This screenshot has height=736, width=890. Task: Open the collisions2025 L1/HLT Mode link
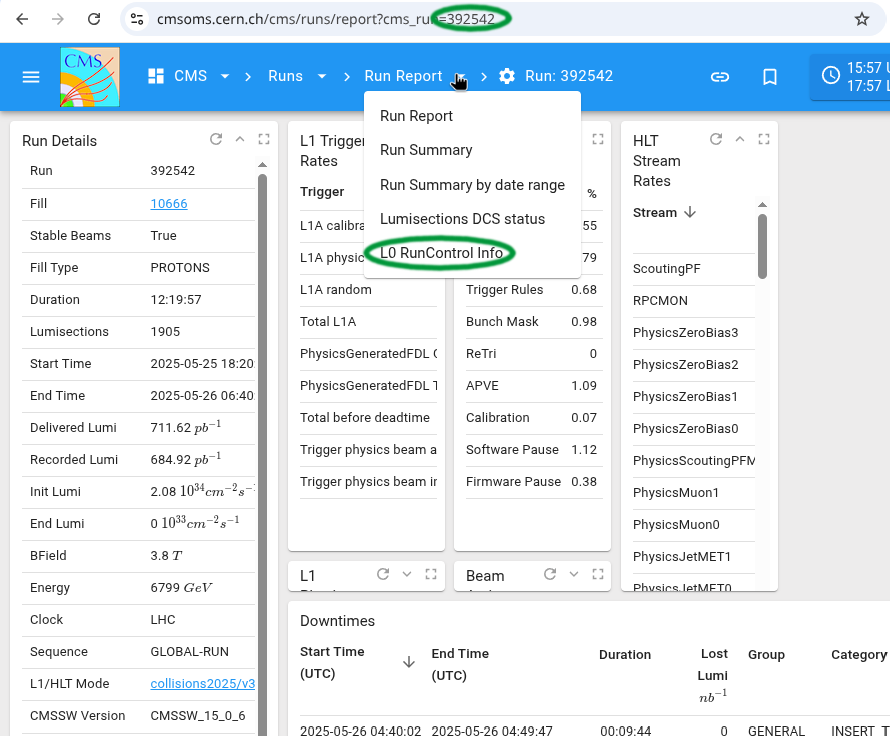point(202,684)
